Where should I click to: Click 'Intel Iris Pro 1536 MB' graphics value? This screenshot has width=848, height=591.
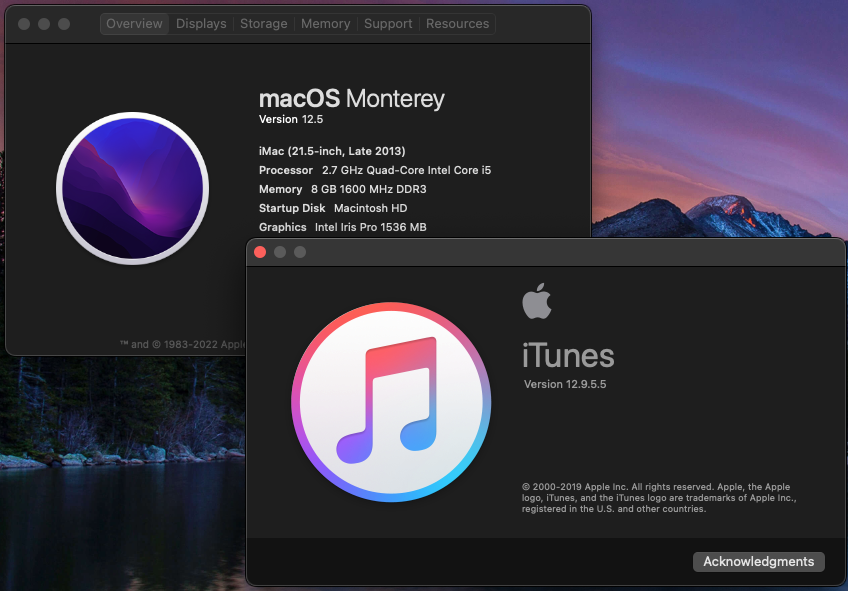pos(370,227)
